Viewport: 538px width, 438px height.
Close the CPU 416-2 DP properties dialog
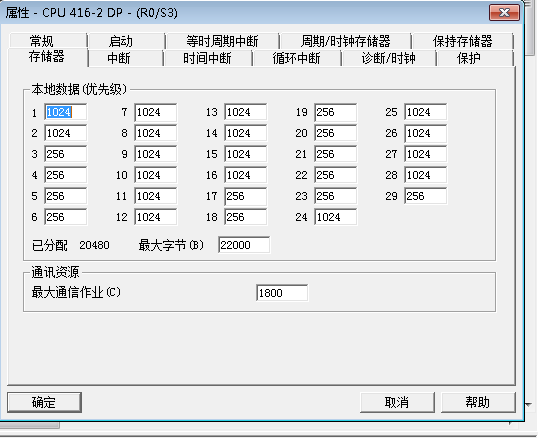(504, 13)
